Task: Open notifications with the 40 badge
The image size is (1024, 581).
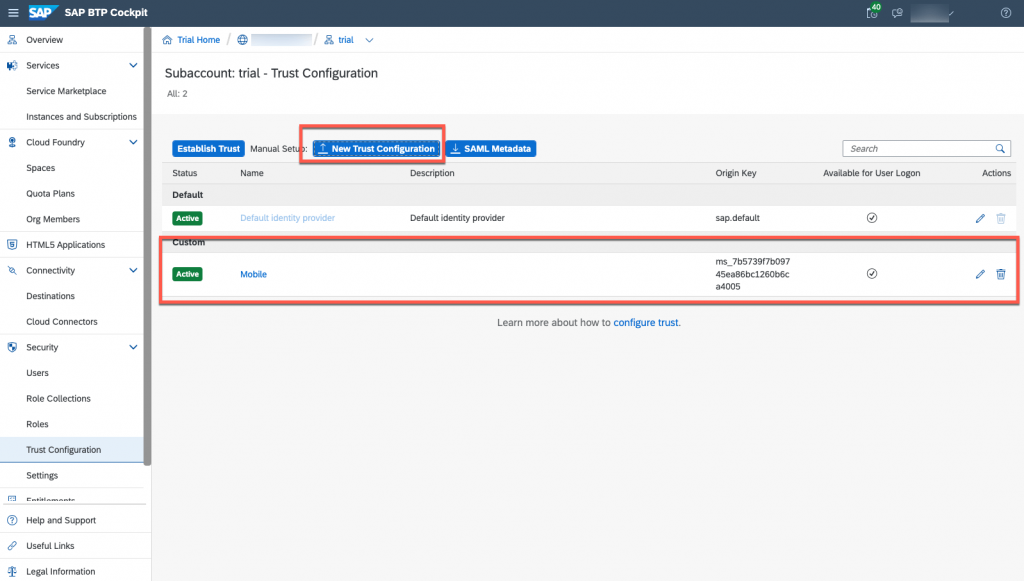Action: pyautogui.click(x=872, y=12)
